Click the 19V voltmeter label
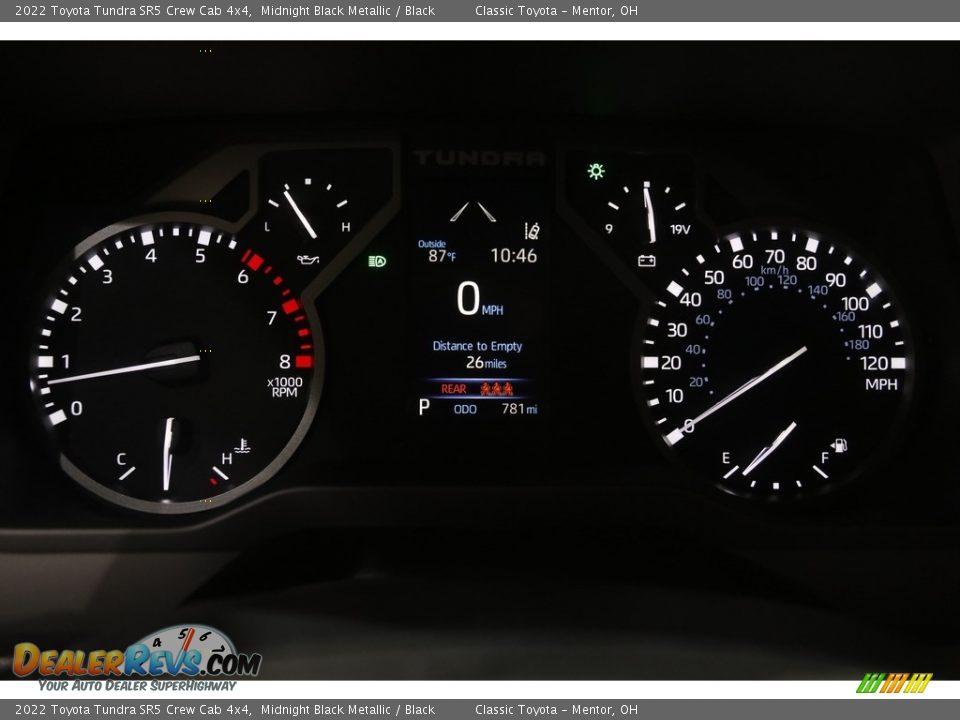This screenshot has width=960, height=720. tap(680, 229)
